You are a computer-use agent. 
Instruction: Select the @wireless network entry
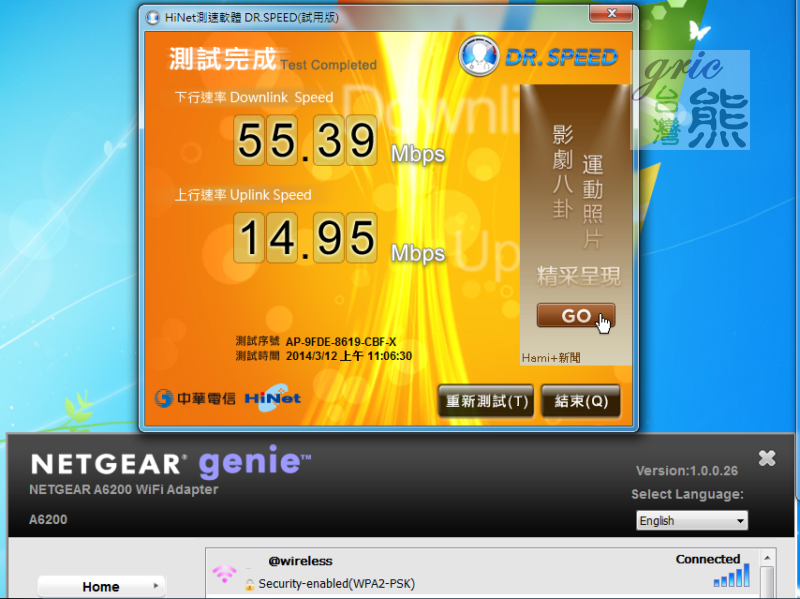pyautogui.click(x=483, y=573)
